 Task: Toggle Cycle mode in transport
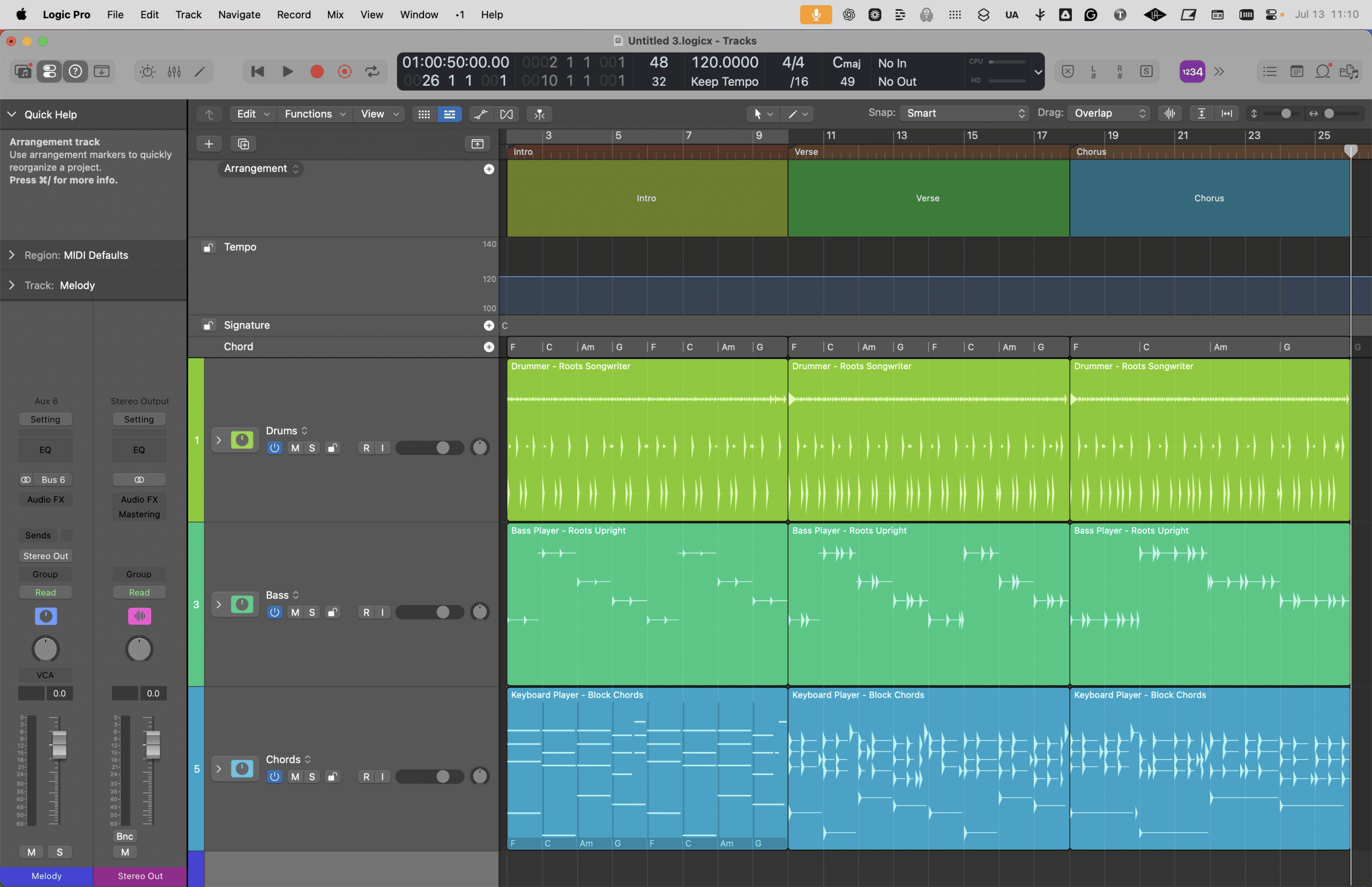(x=372, y=71)
